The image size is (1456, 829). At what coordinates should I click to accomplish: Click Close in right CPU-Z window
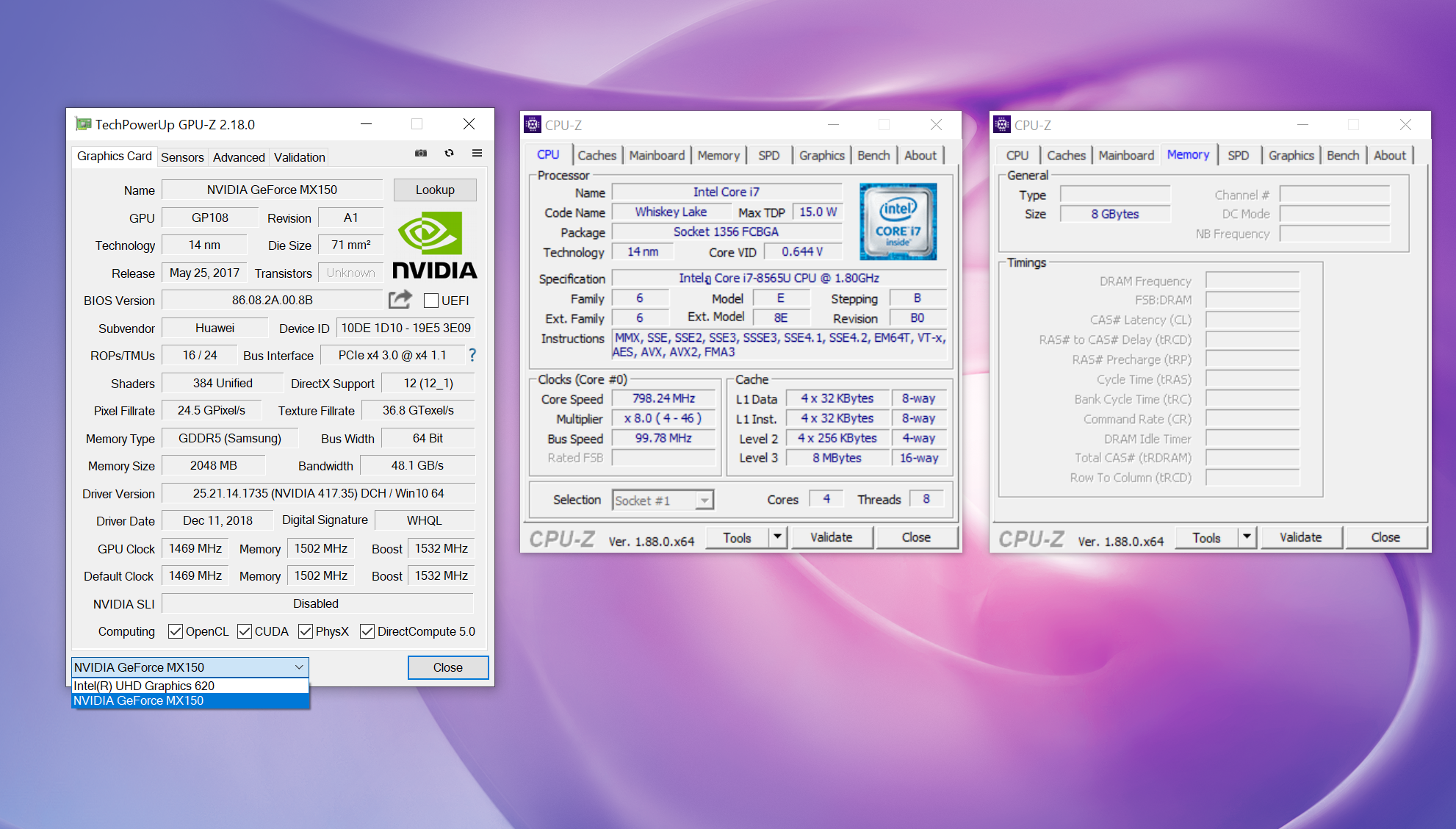(1386, 537)
